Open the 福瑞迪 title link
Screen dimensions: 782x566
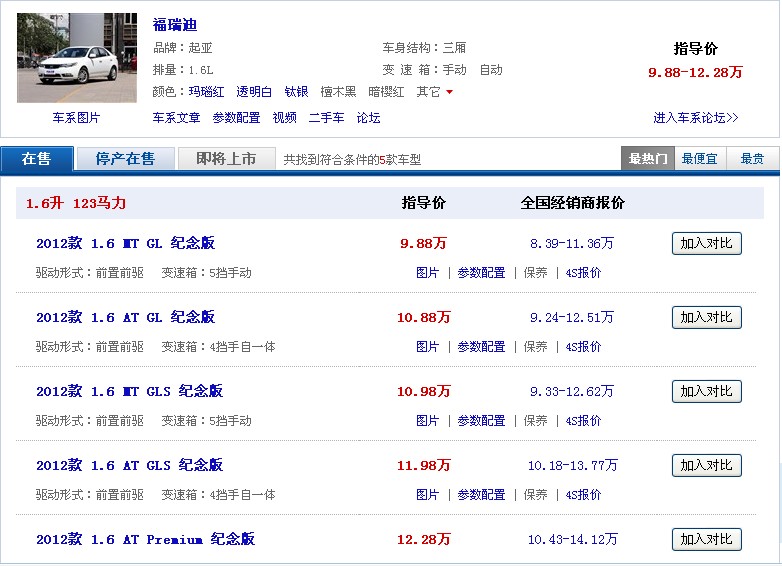pos(175,24)
